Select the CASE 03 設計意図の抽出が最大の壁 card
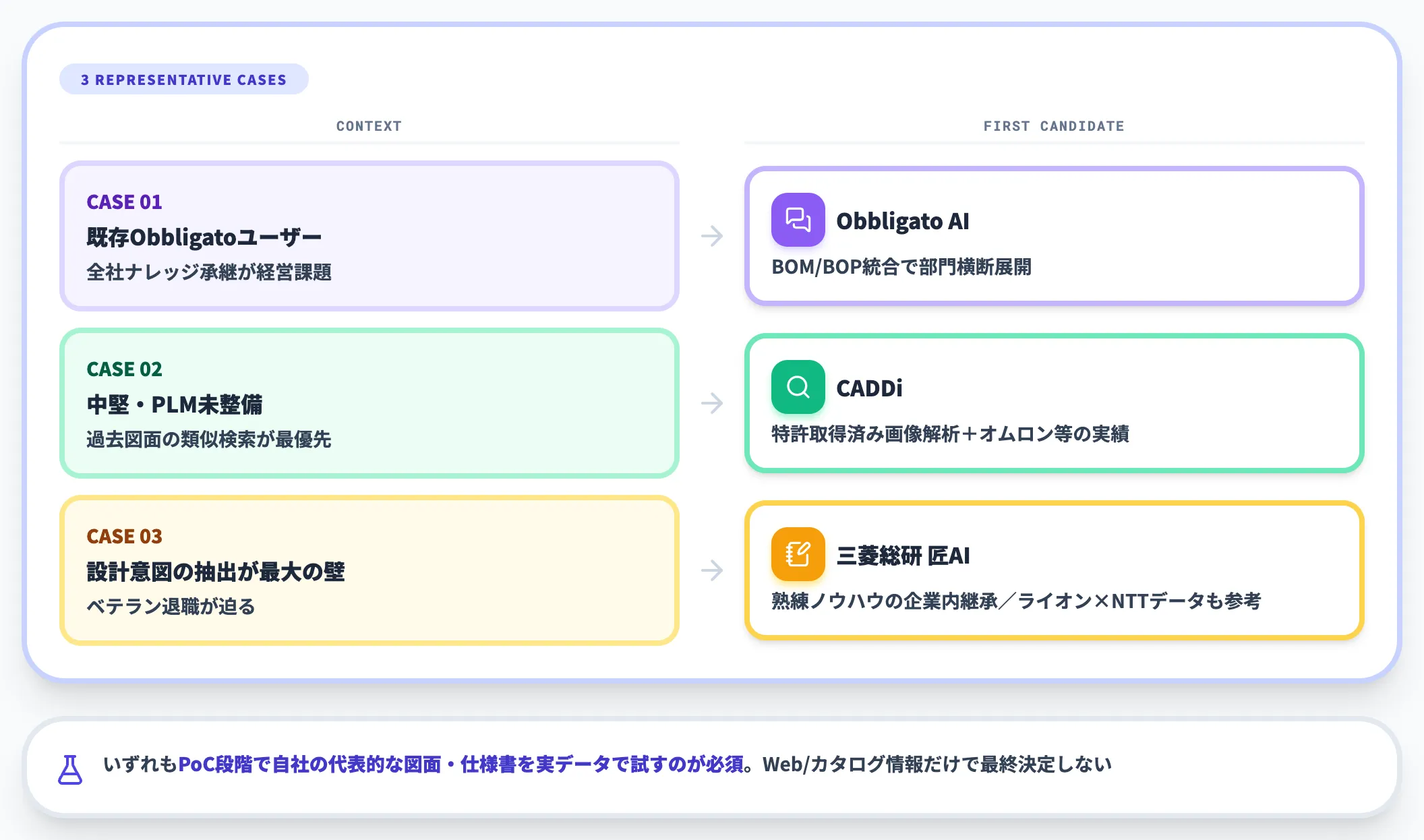1424x840 pixels. point(369,570)
